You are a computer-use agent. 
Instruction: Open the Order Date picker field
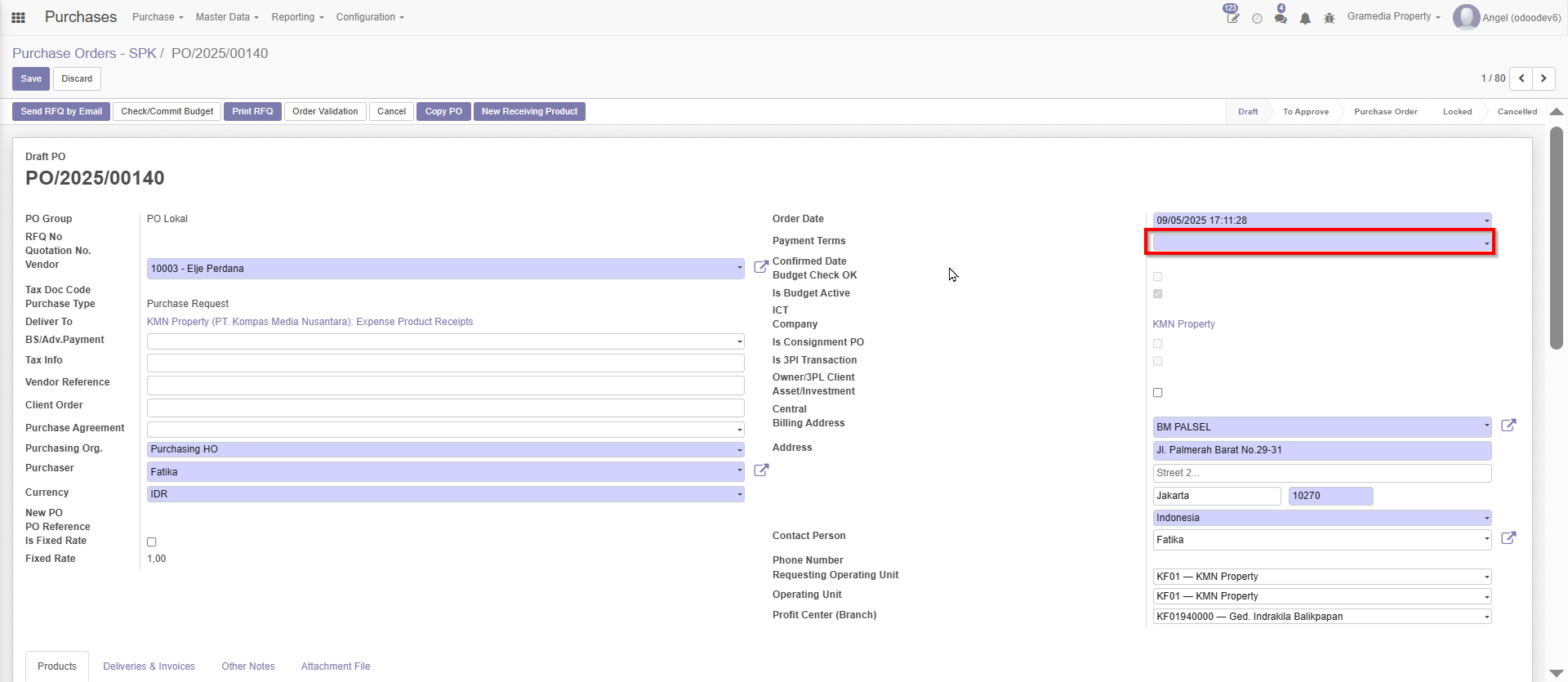(1322, 221)
